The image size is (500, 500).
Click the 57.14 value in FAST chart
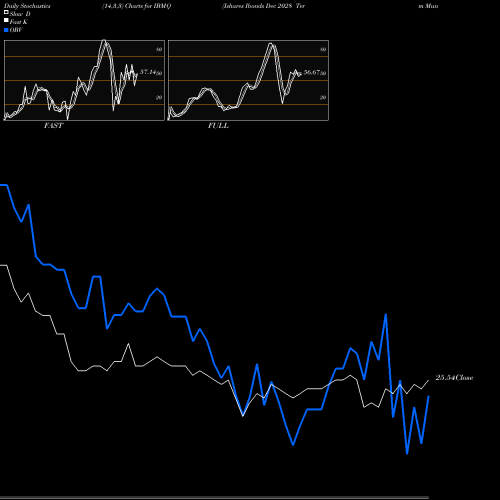(x=148, y=72)
